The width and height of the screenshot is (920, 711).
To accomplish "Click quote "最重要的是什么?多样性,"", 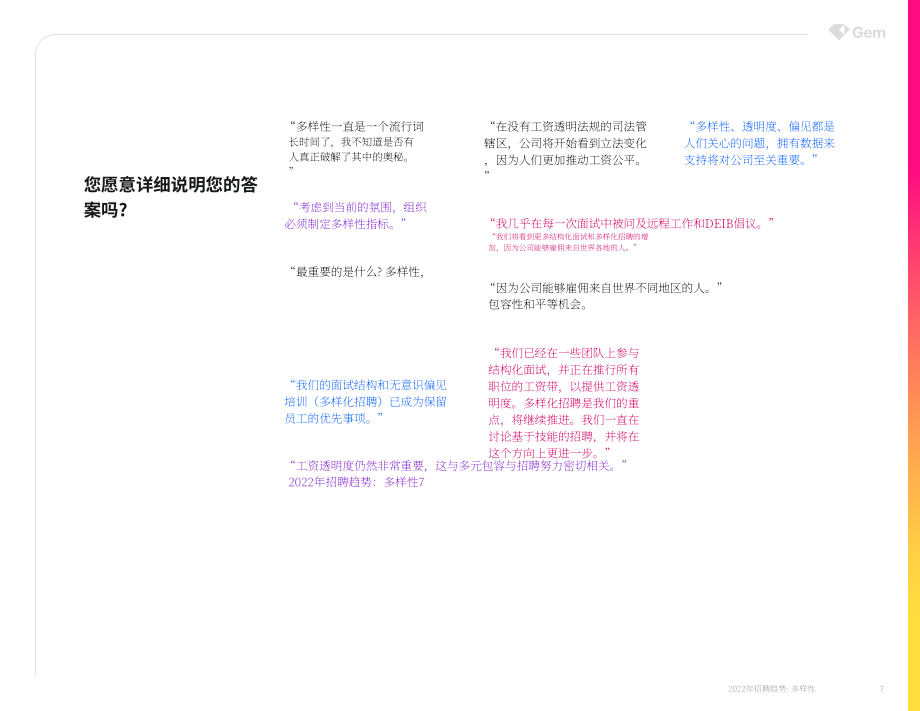I will [x=356, y=272].
